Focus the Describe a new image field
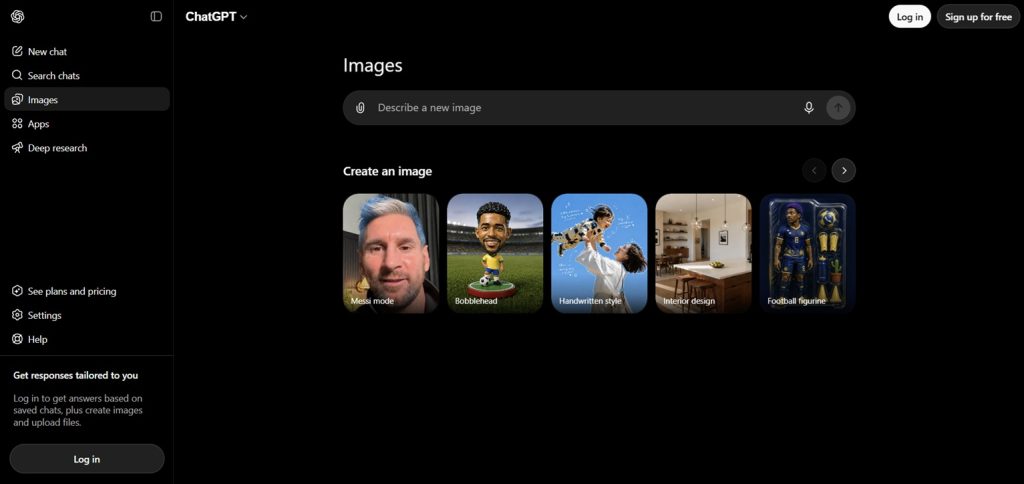The height and width of the screenshot is (484, 1024). pos(584,108)
